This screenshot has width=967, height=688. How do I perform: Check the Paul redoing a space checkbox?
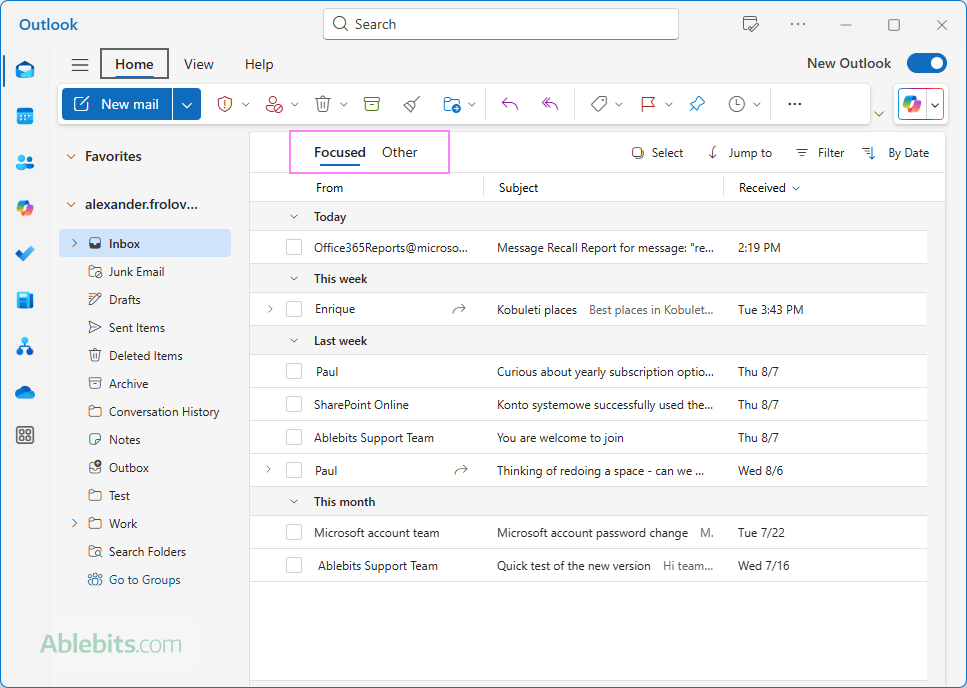(x=294, y=470)
